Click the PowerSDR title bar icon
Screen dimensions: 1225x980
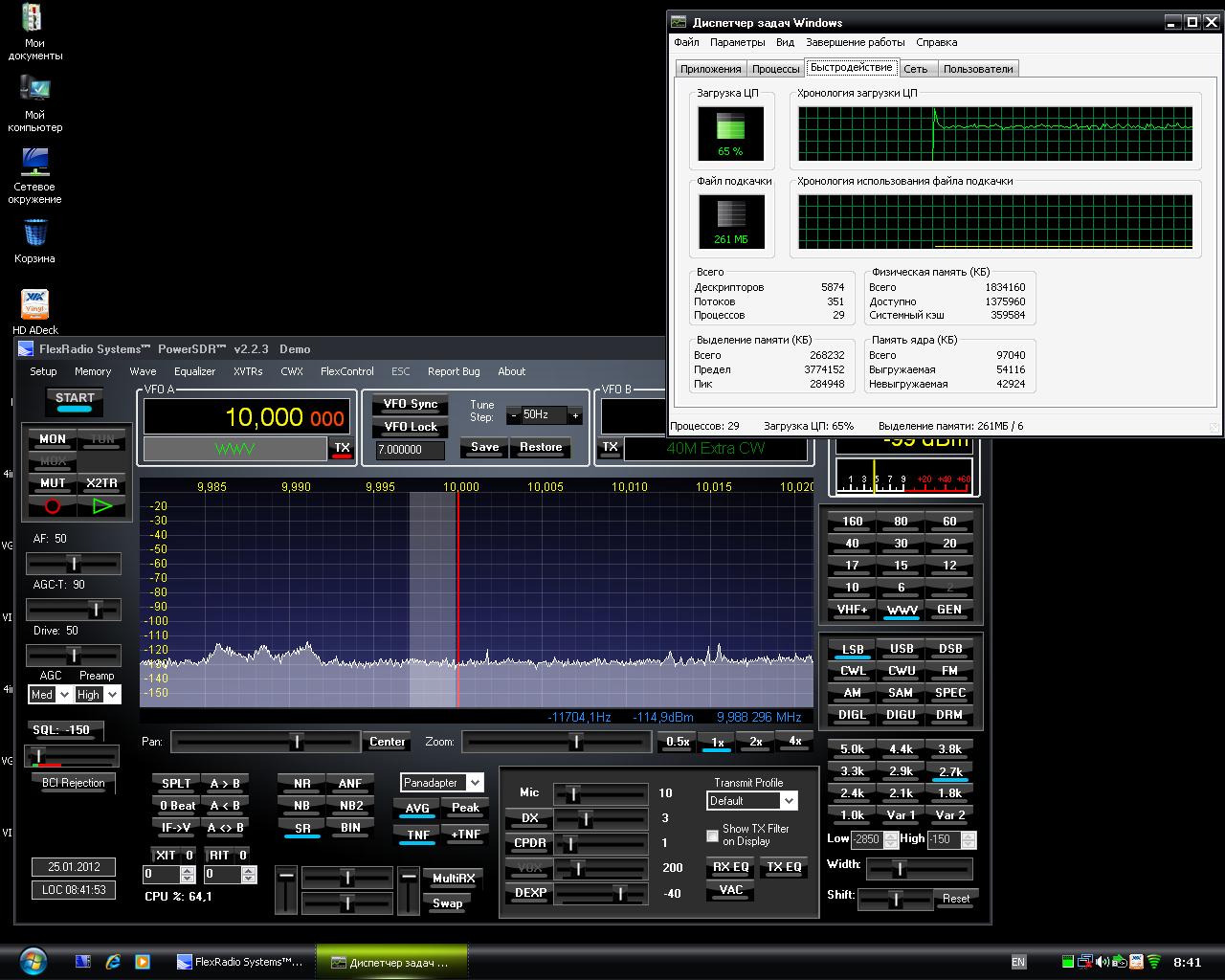point(25,349)
